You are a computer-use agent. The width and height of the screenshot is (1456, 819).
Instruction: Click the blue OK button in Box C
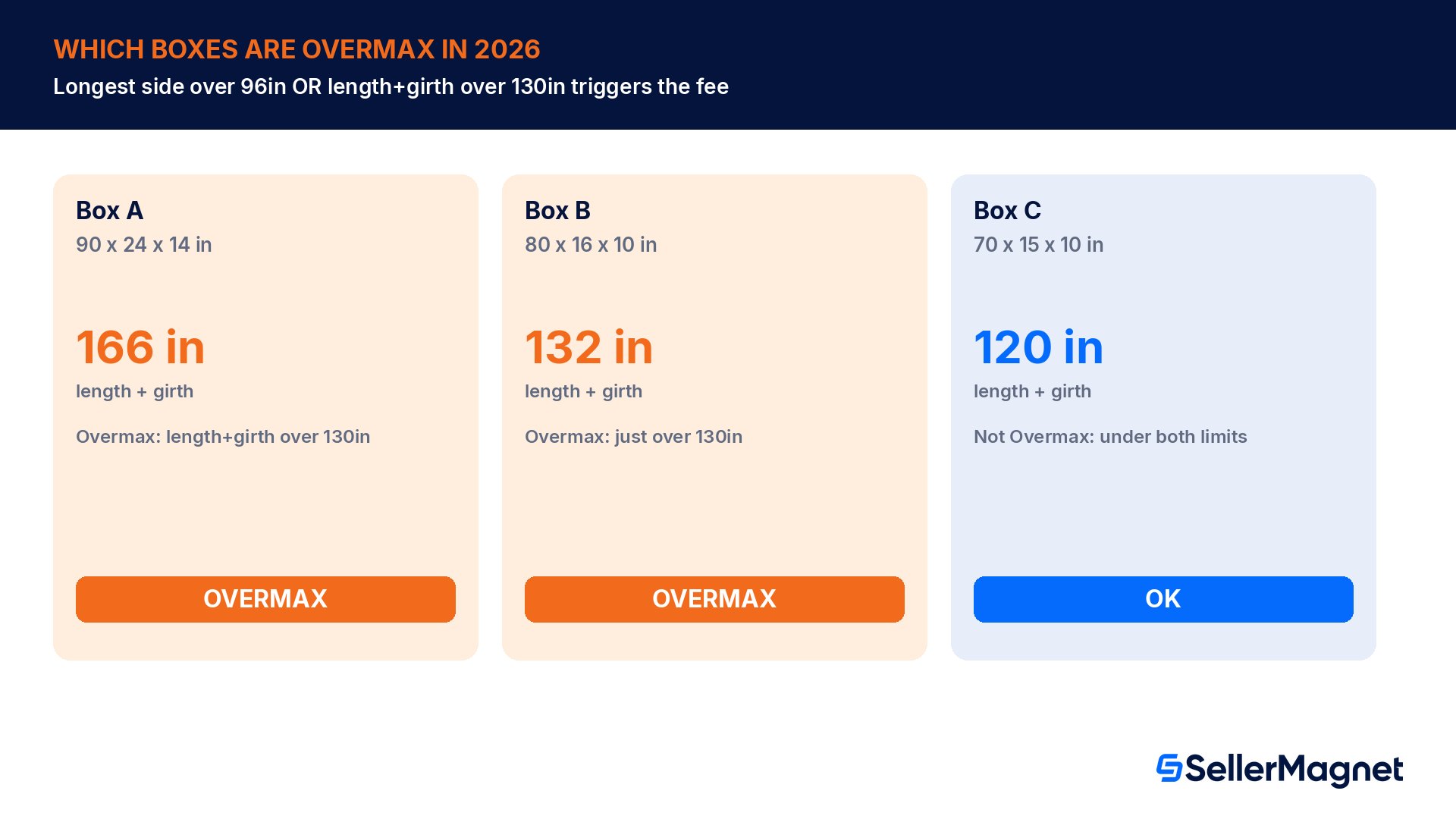point(1163,599)
